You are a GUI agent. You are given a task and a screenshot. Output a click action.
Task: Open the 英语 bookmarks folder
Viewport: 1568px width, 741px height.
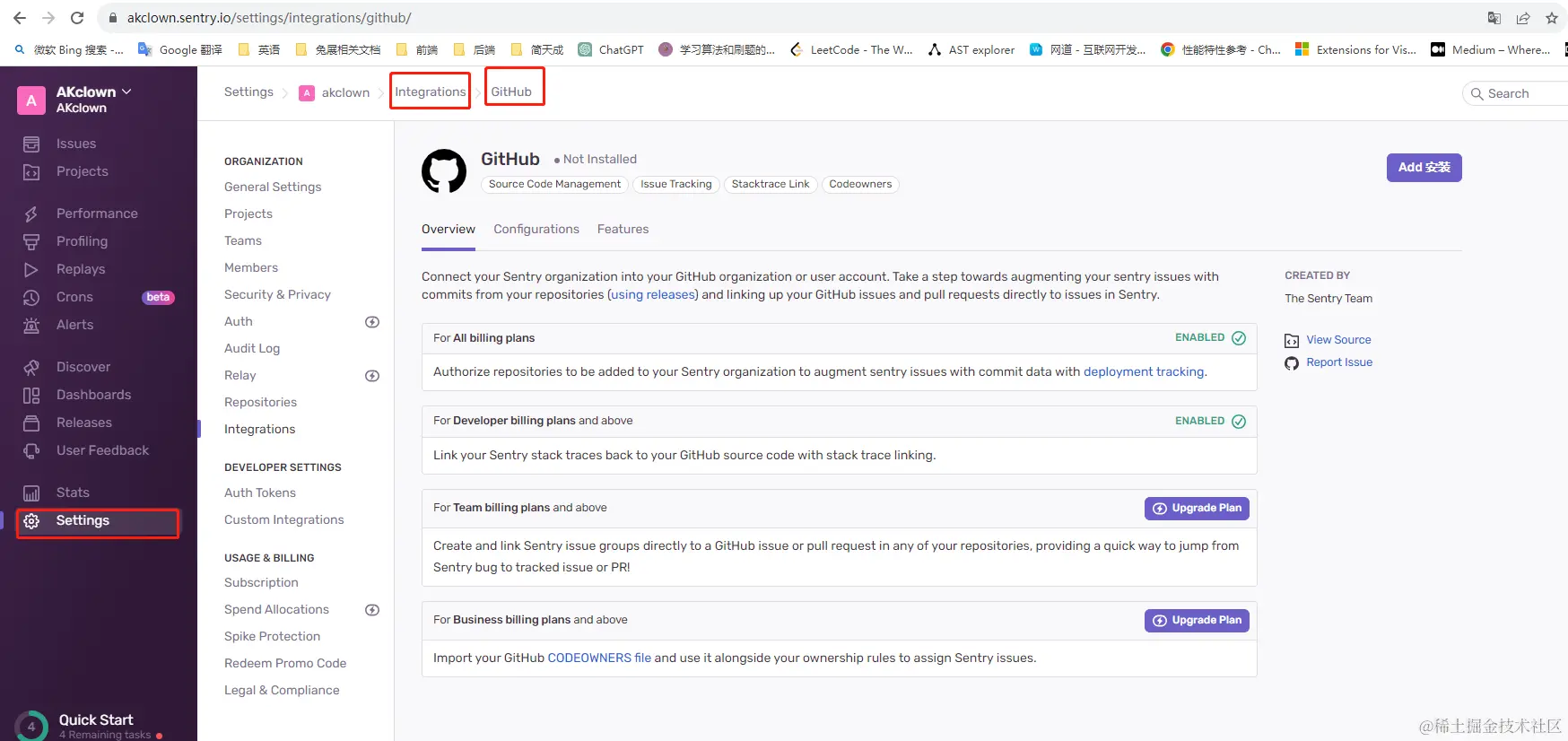(259, 50)
